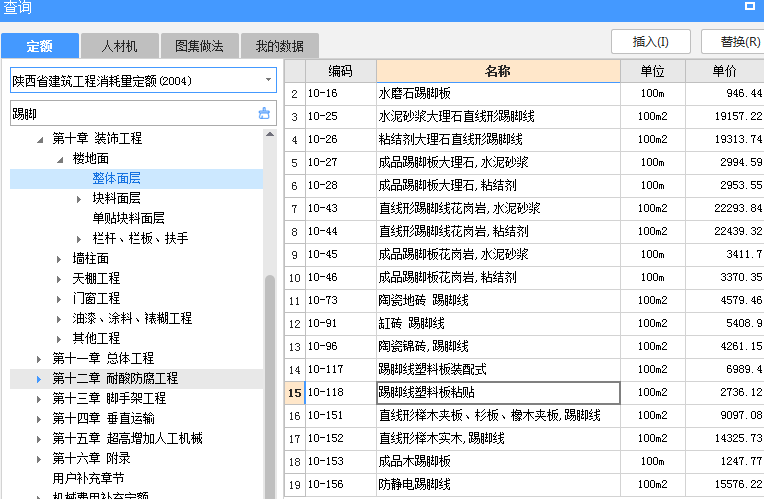Switch to the 定额 tab
The width and height of the screenshot is (764, 499).
tap(39, 46)
